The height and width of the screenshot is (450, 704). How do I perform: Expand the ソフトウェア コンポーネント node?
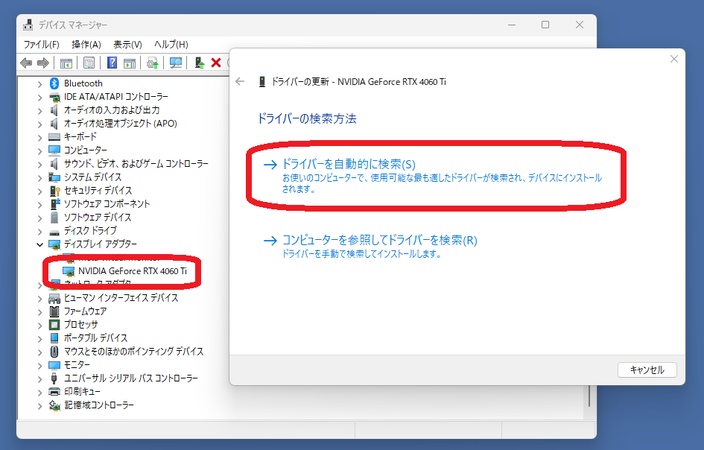coord(40,204)
